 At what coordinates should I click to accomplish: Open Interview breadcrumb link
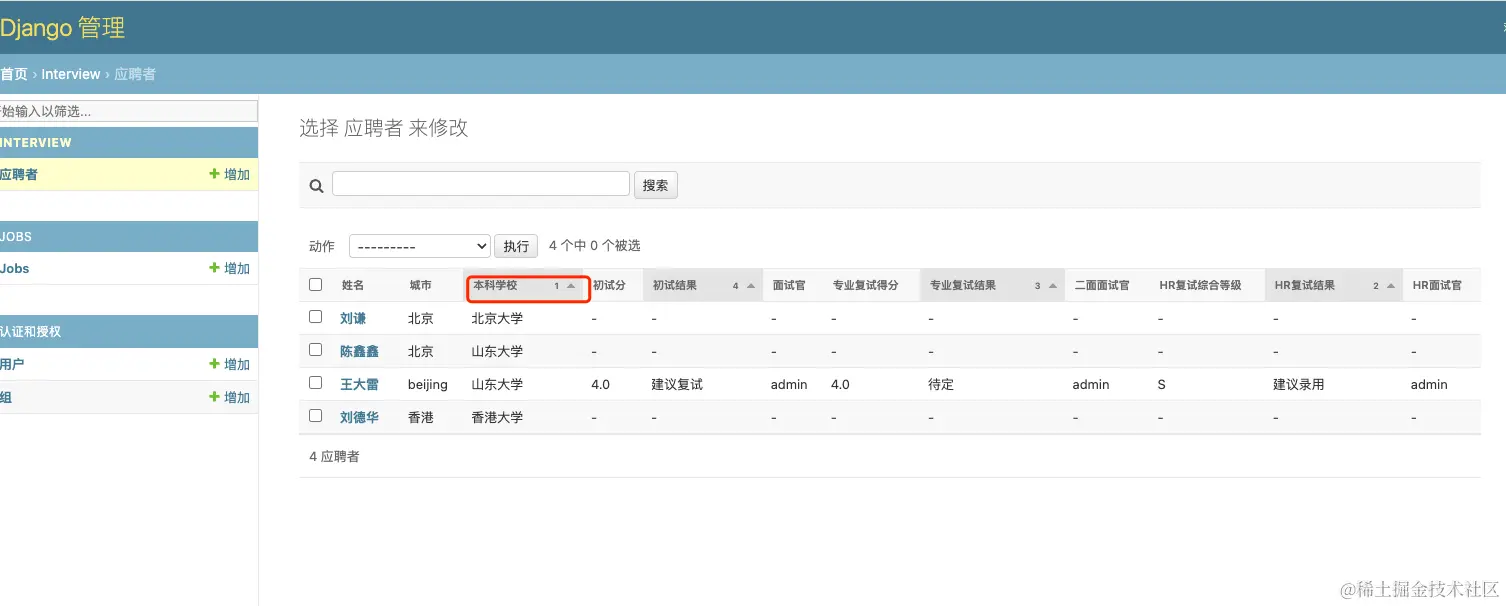pyautogui.click(x=71, y=74)
